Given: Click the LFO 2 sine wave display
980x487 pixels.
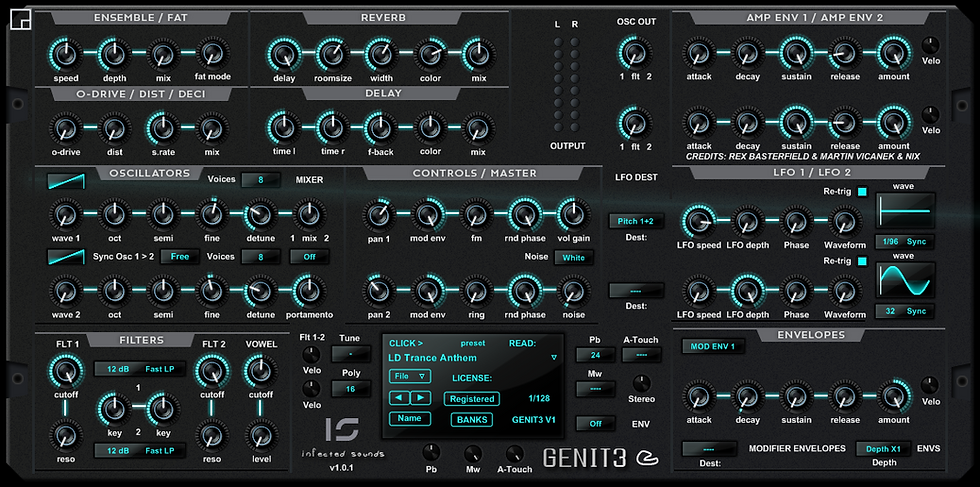Looking at the screenshot, I should [x=905, y=279].
